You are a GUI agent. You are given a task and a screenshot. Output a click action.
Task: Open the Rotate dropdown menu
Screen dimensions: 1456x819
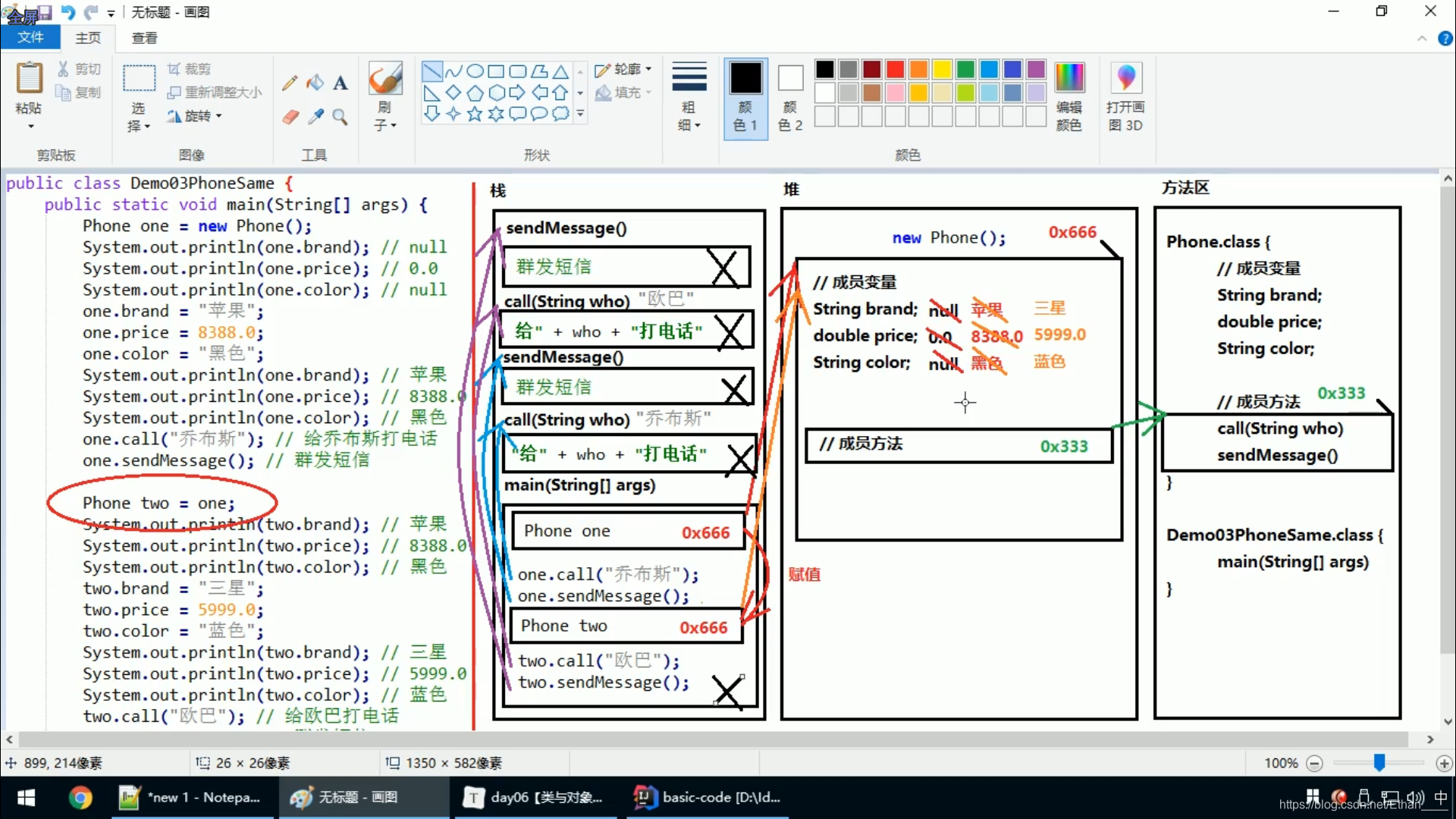click(x=194, y=116)
